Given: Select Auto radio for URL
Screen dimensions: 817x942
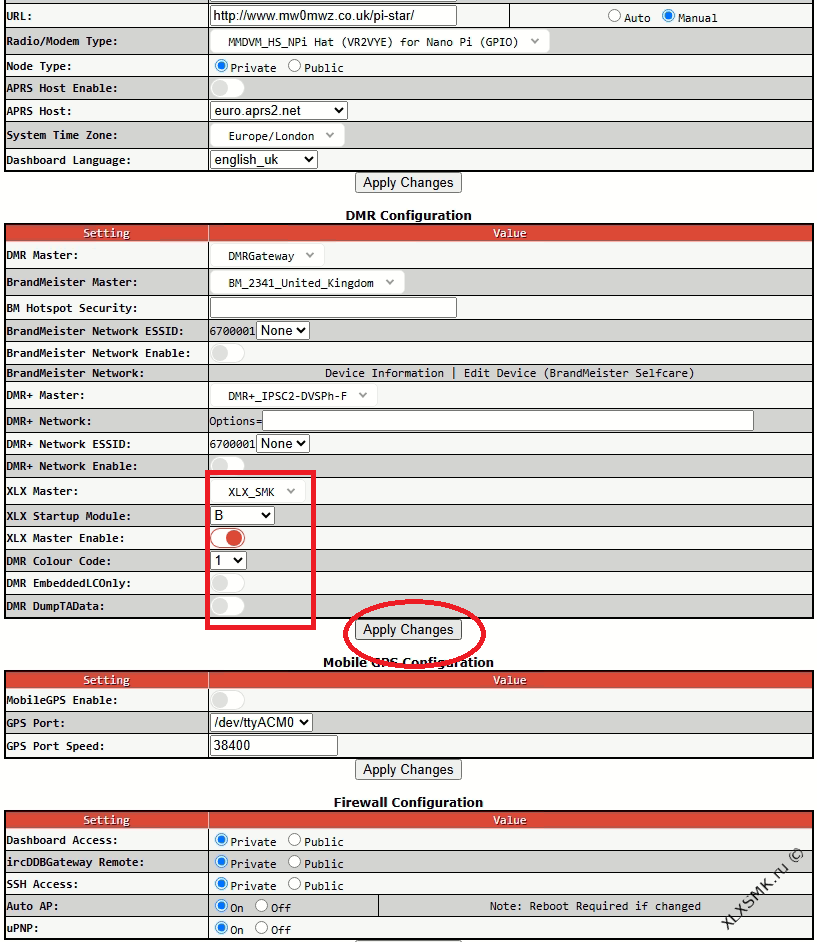Looking at the screenshot, I should [614, 16].
